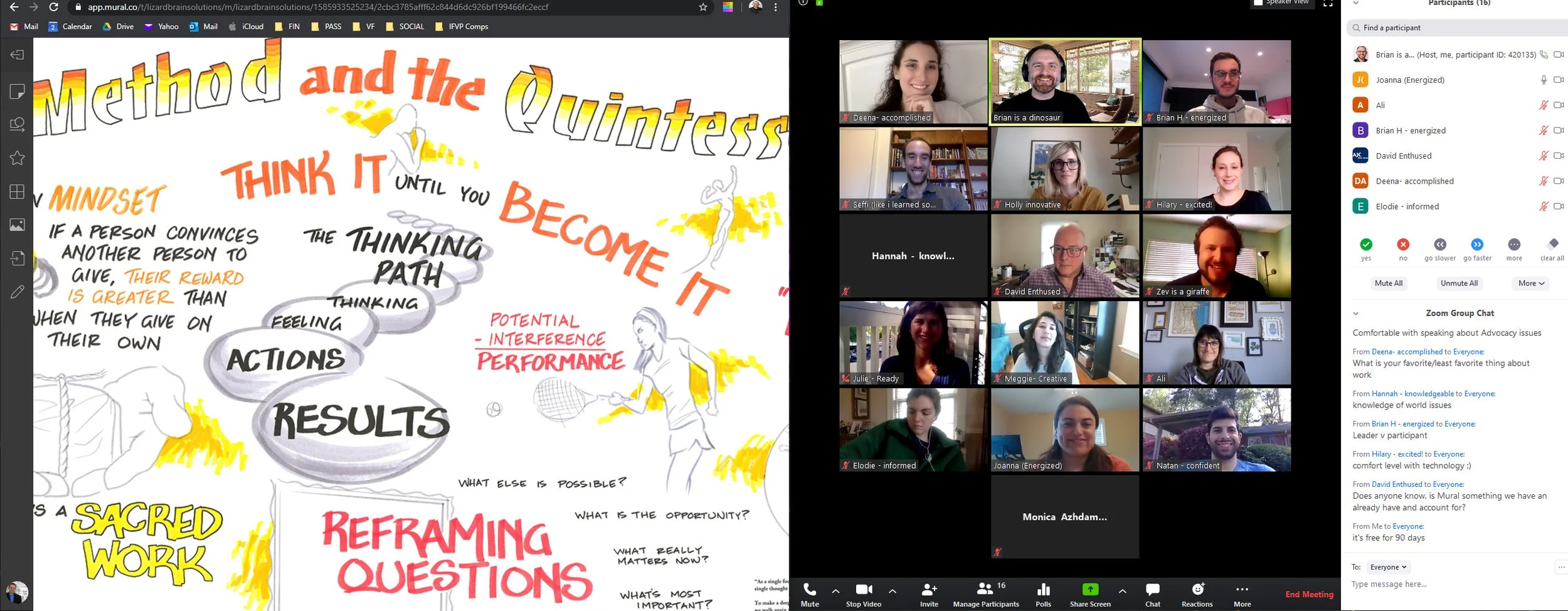Image resolution: width=1568 pixels, height=611 pixels.
Task: Open Yahoo bookmark
Action: 161,26
